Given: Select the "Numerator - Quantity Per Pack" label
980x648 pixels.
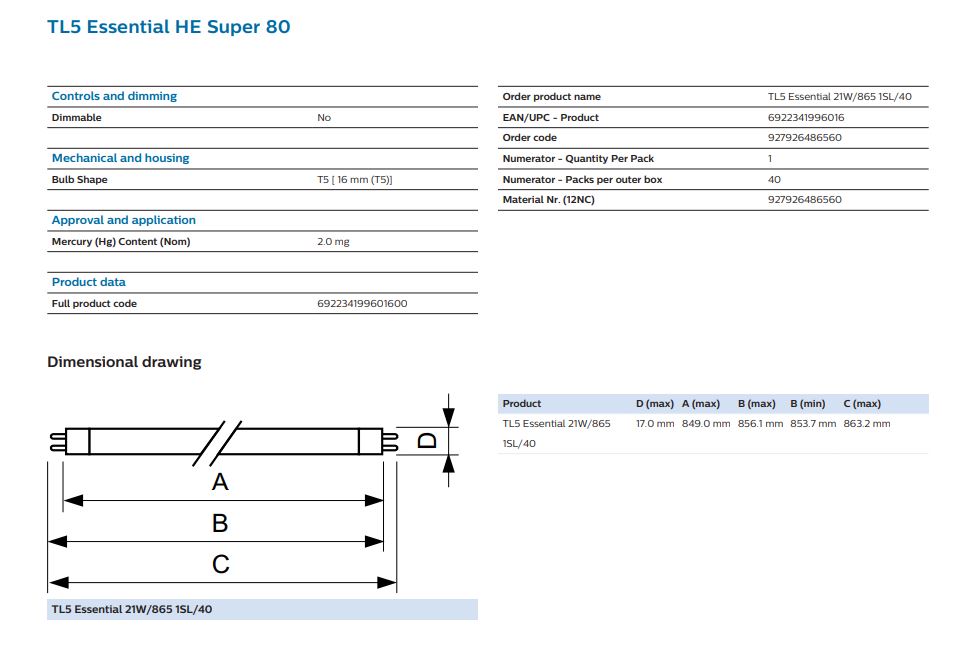Looking at the screenshot, I should point(578,159).
